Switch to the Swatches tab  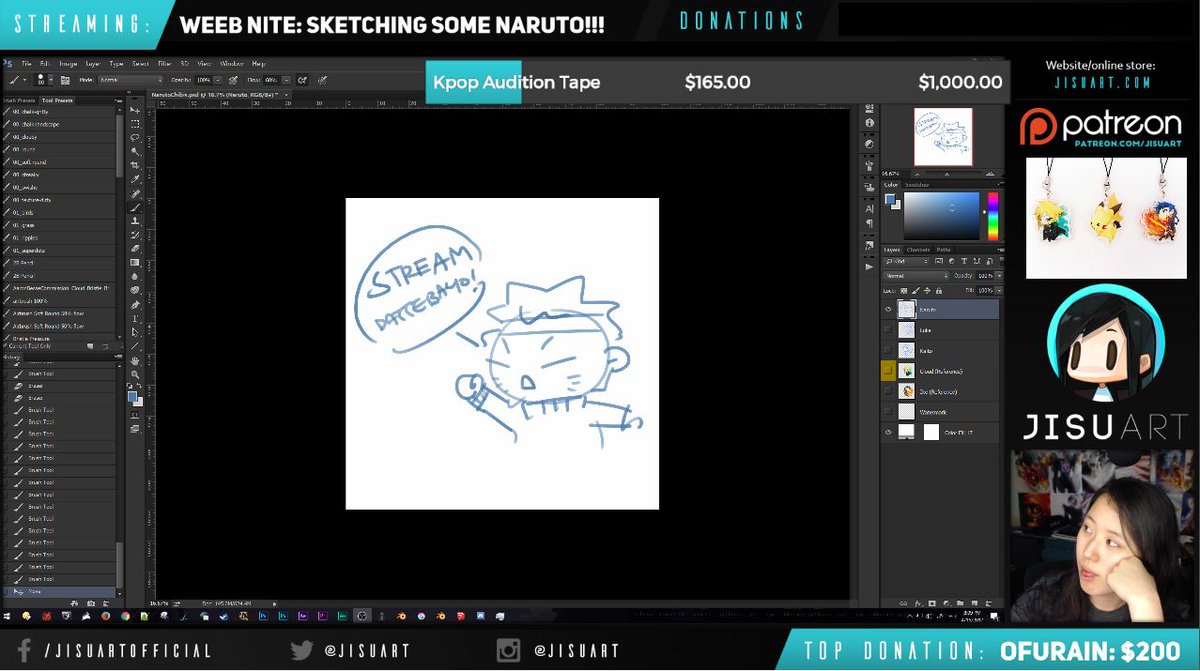point(916,185)
